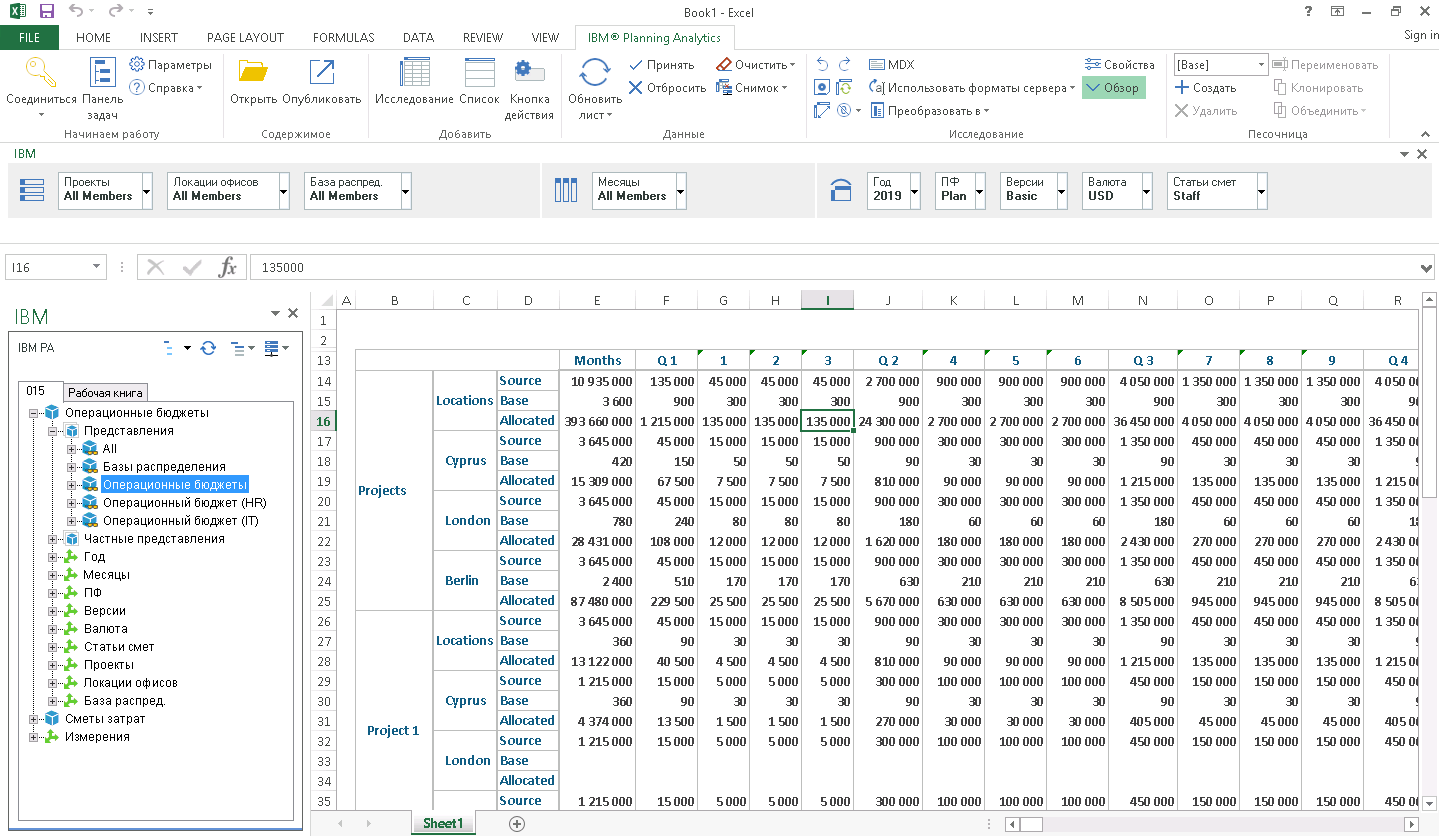1439x836 pixels.
Task: Expand the Измерения tree node
Action: point(34,737)
